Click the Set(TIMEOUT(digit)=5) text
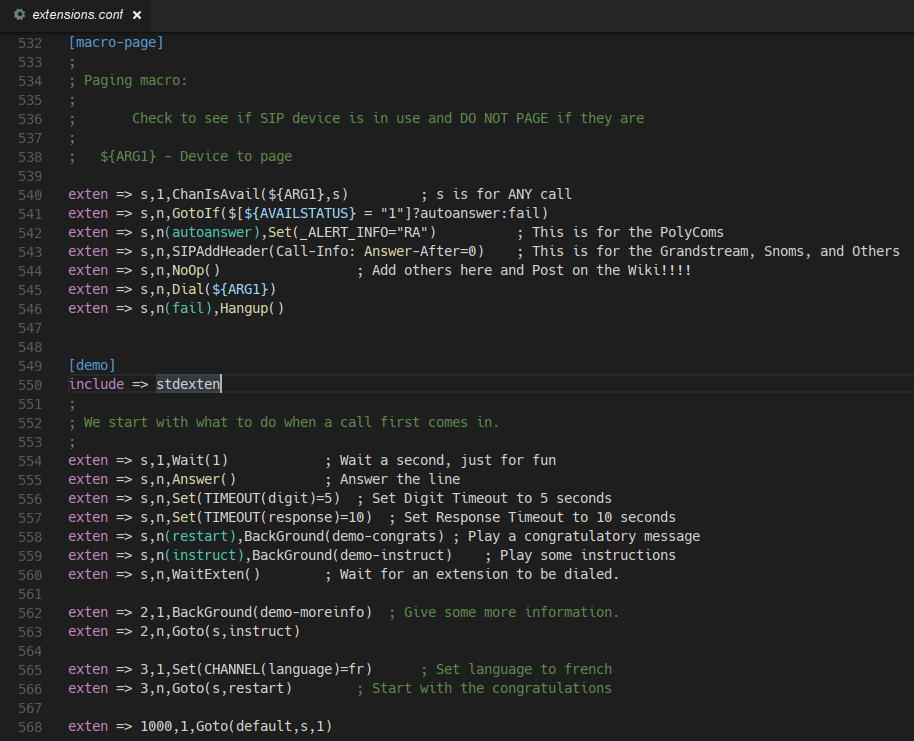This screenshot has width=914, height=741. pyautogui.click(x=256, y=498)
